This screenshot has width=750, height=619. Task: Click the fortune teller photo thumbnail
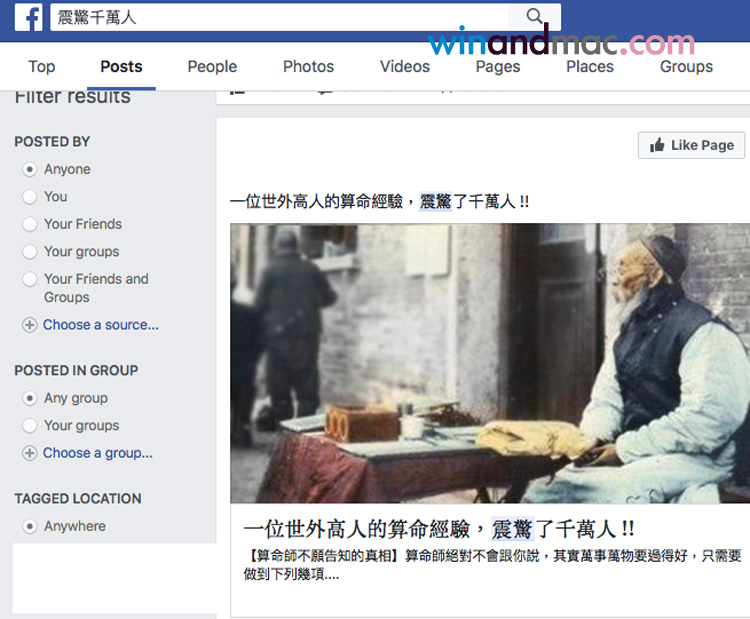pos(490,363)
